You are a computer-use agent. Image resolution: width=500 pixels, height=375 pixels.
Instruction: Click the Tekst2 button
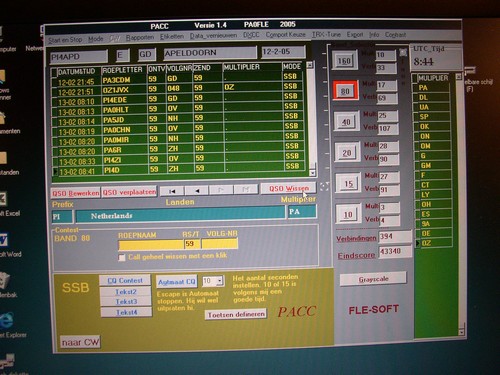tap(126, 292)
